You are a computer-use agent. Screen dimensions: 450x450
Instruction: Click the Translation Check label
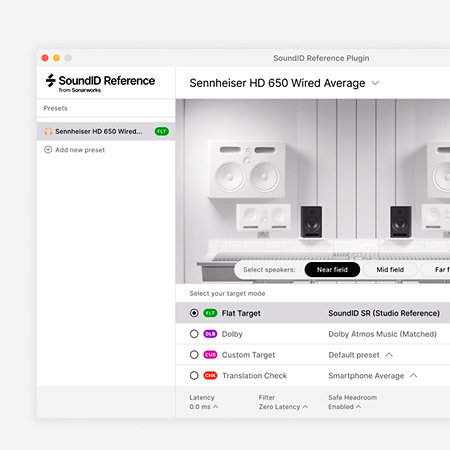tap(255, 376)
